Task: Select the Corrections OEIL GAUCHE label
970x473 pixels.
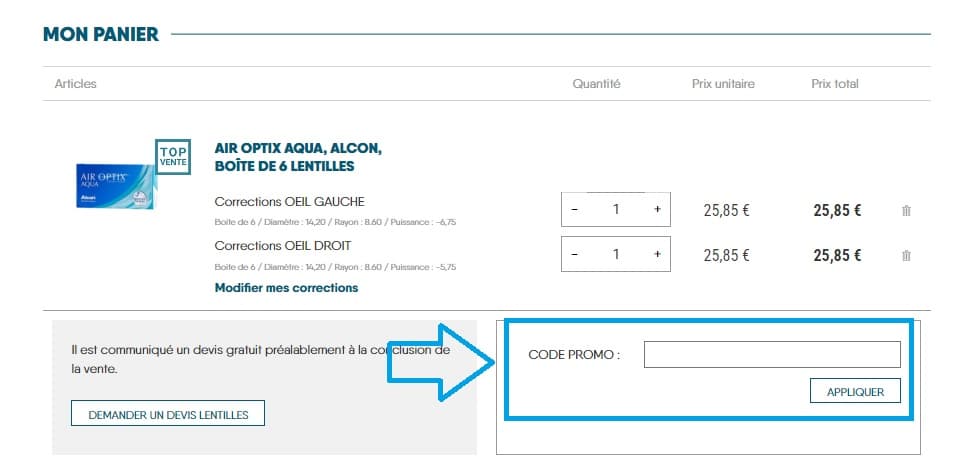Action: pyautogui.click(x=289, y=201)
